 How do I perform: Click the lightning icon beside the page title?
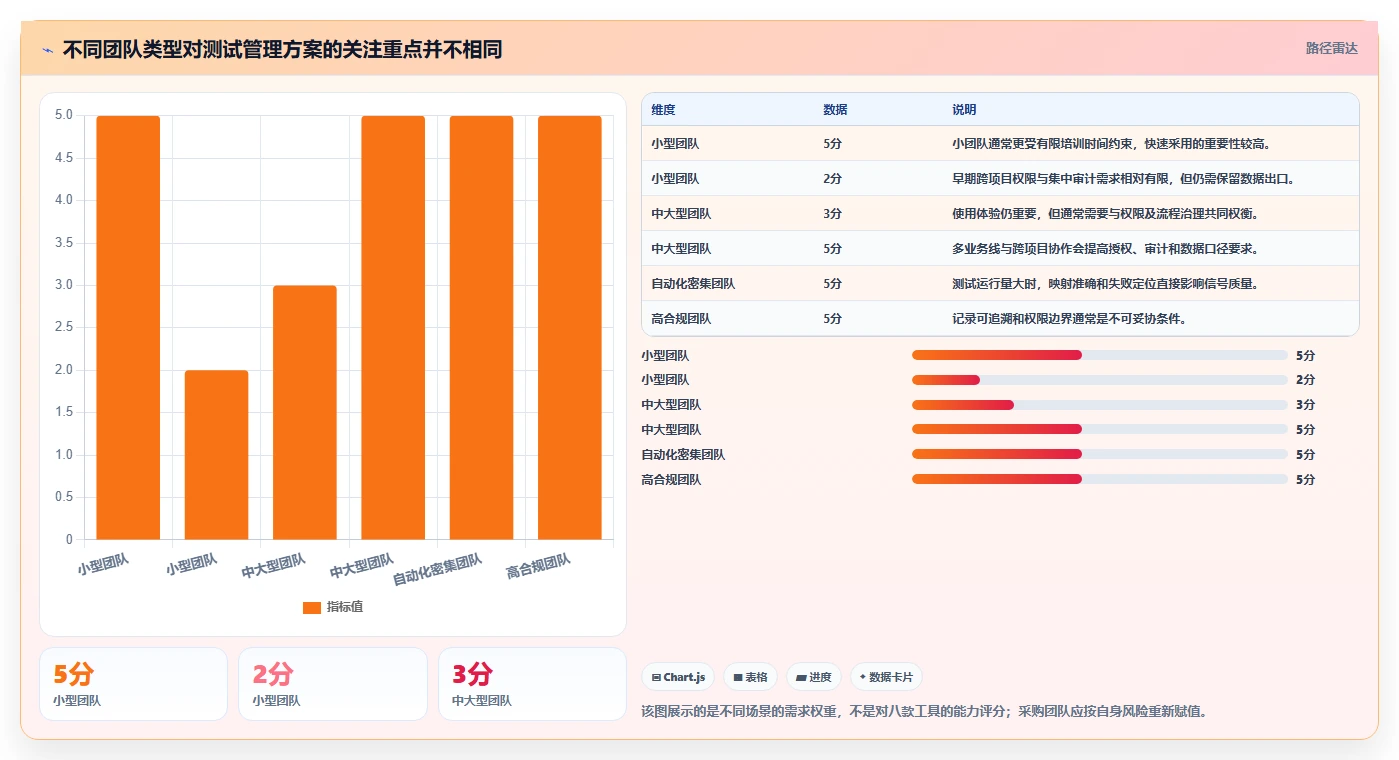point(47,49)
